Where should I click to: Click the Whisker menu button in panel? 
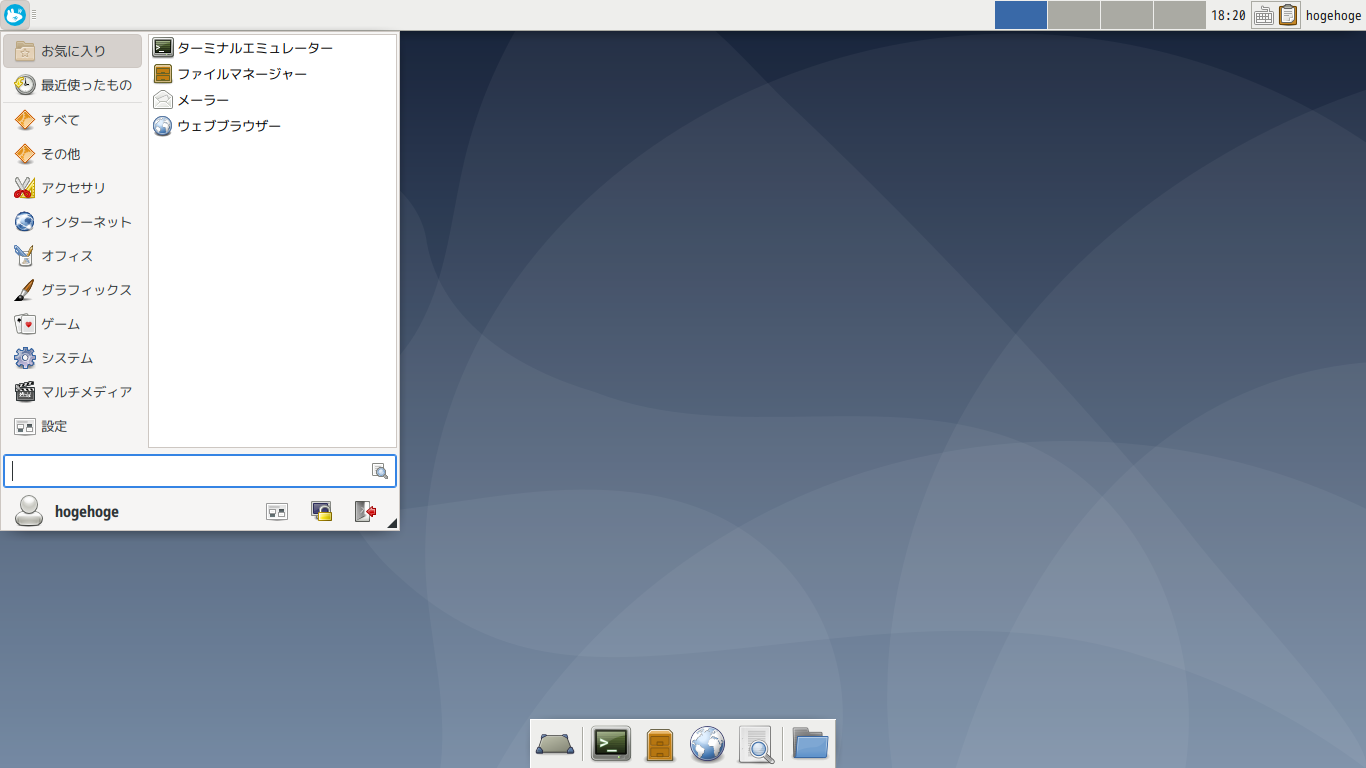click(x=14, y=15)
